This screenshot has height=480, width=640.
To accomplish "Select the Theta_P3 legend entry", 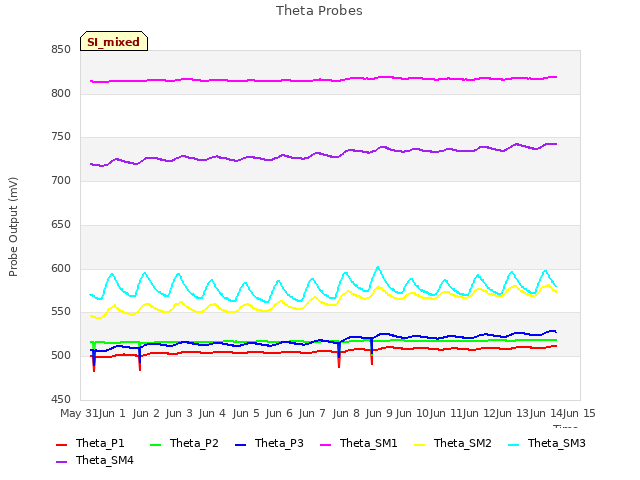I will click(269, 443).
